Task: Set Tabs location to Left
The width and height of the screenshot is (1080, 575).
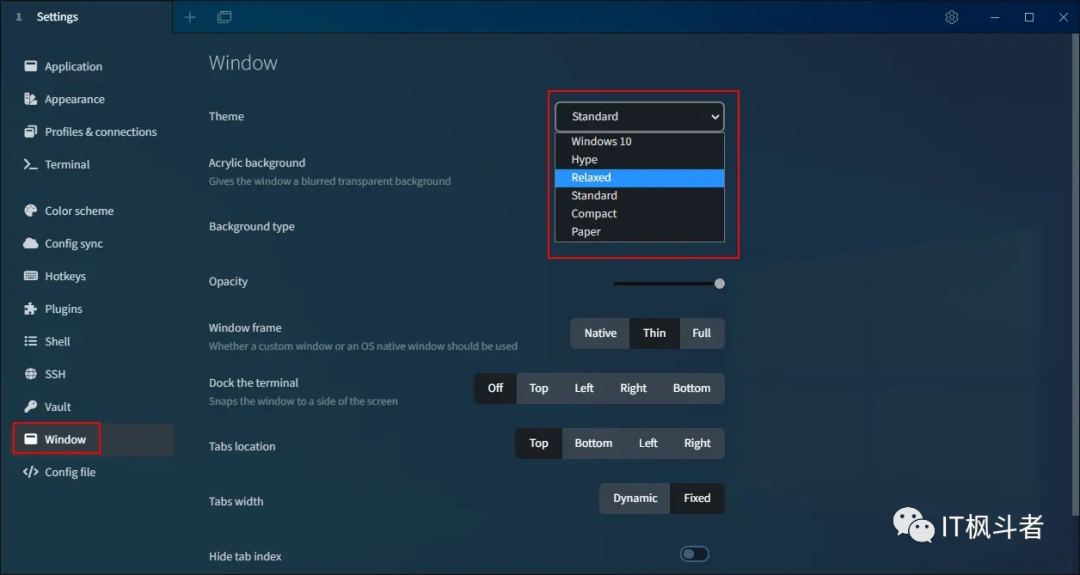Action: pyautogui.click(x=647, y=443)
